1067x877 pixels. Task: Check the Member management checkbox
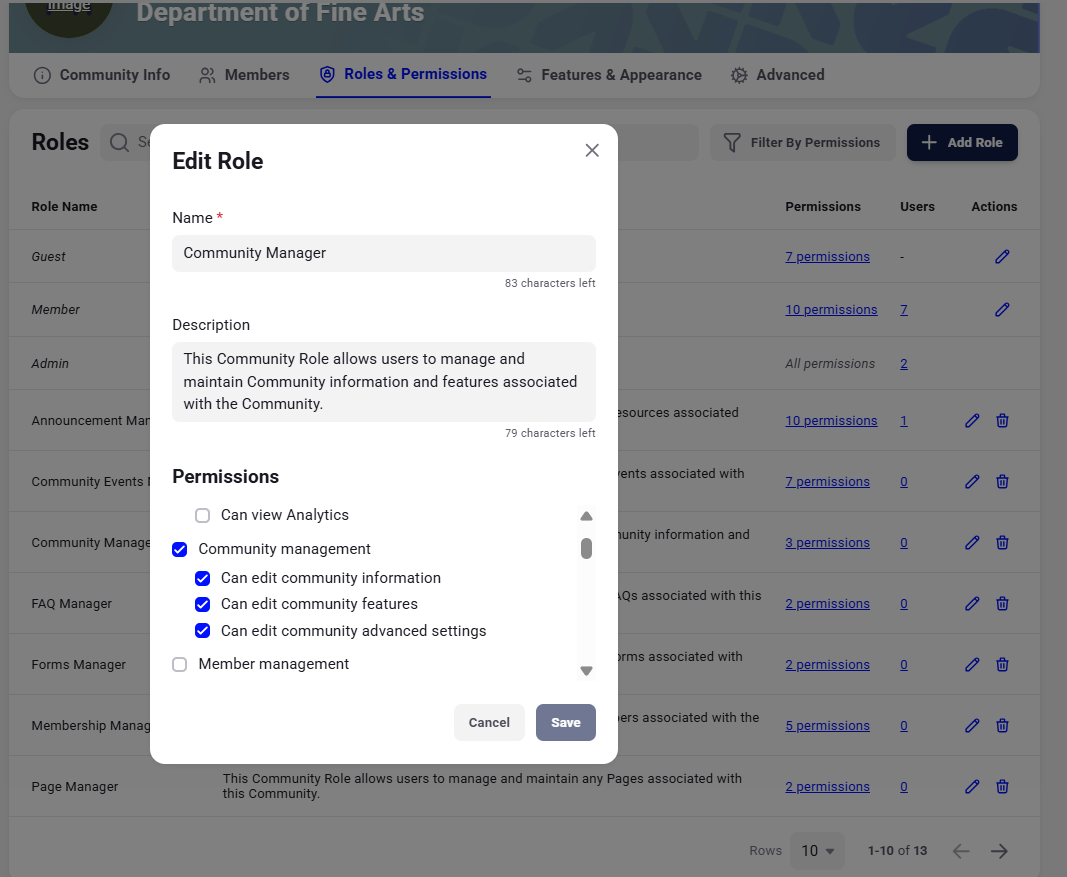tap(180, 664)
